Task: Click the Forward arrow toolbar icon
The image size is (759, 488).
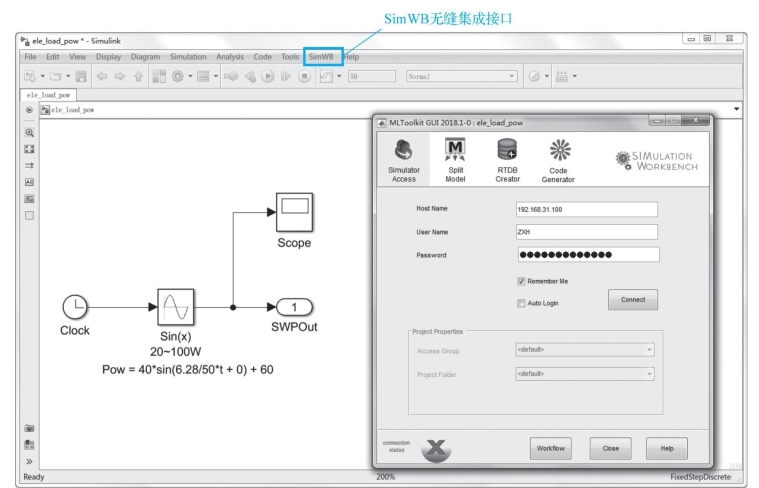Action: pos(120,76)
